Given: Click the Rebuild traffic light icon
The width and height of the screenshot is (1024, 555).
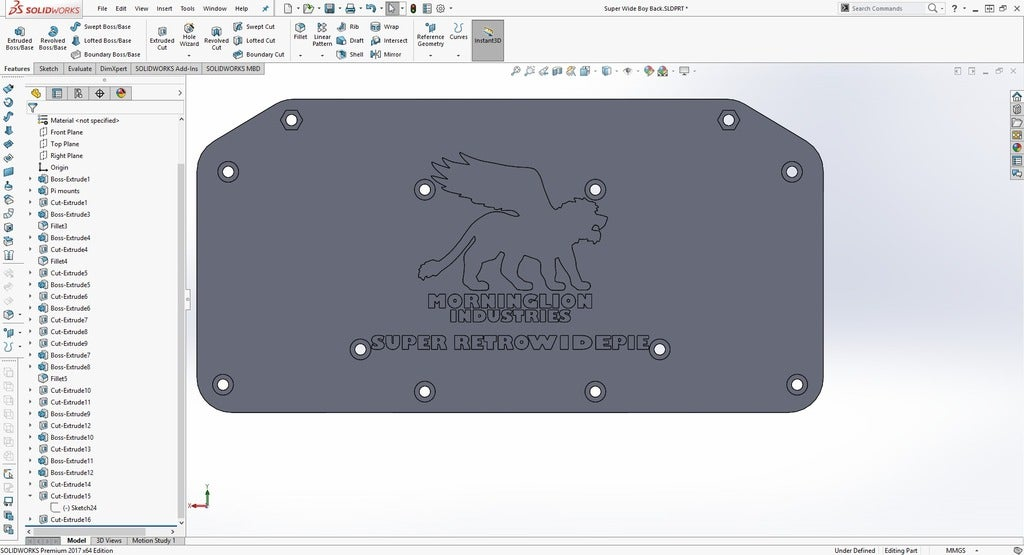Looking at the screenshot, I should pos(413,8).
